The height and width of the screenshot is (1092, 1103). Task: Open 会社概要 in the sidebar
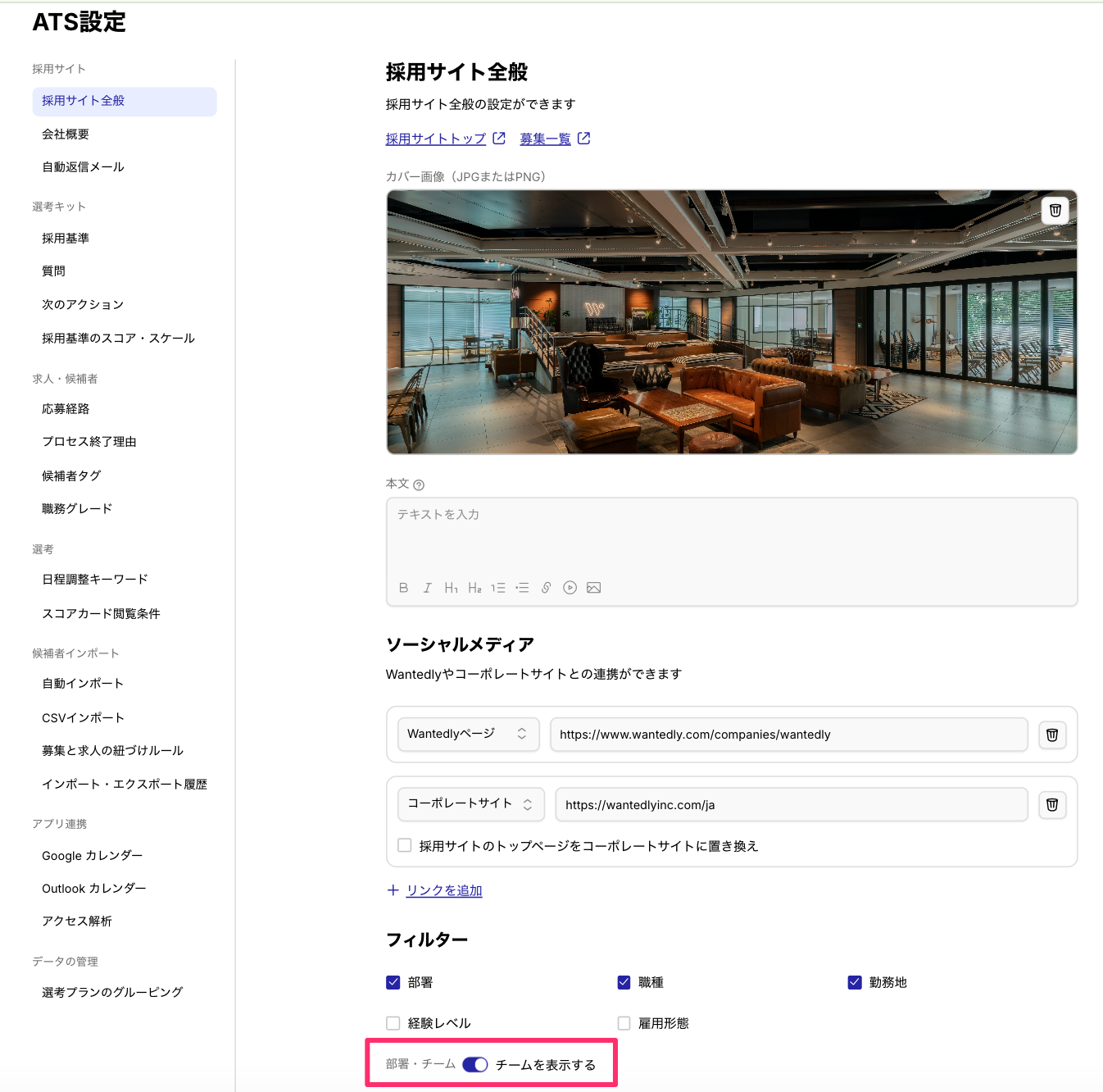[x=66, y=134]
